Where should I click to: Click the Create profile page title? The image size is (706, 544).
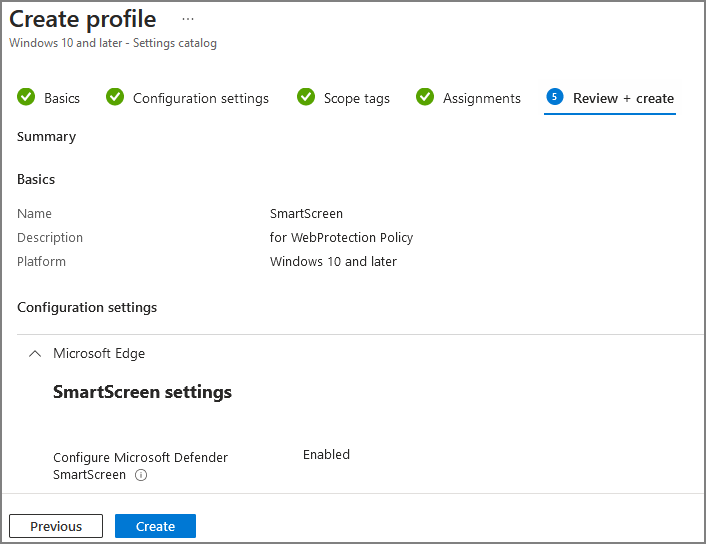tap(83, 19)
